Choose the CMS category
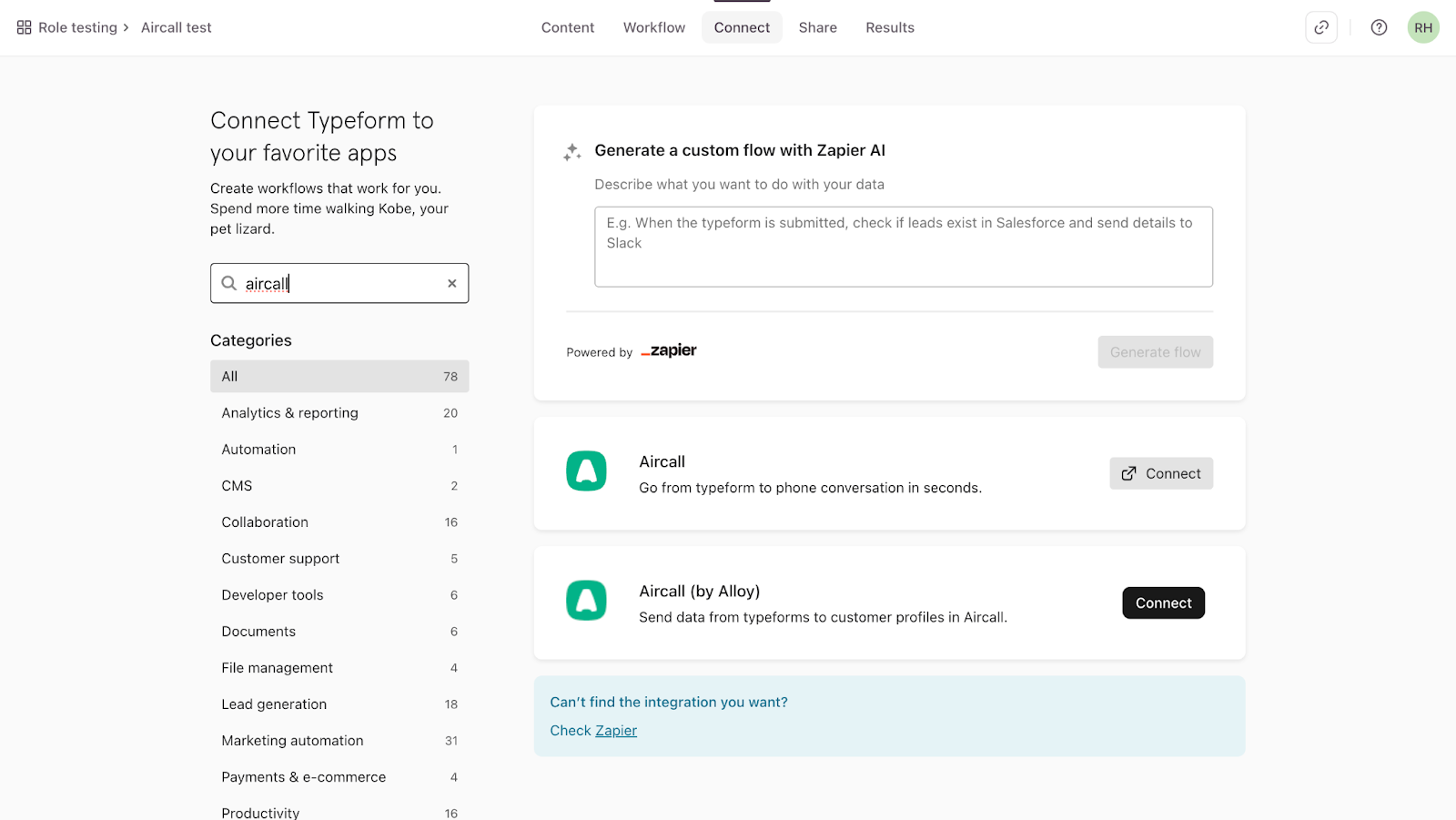The image size is (1456, 820). (339, 485)
